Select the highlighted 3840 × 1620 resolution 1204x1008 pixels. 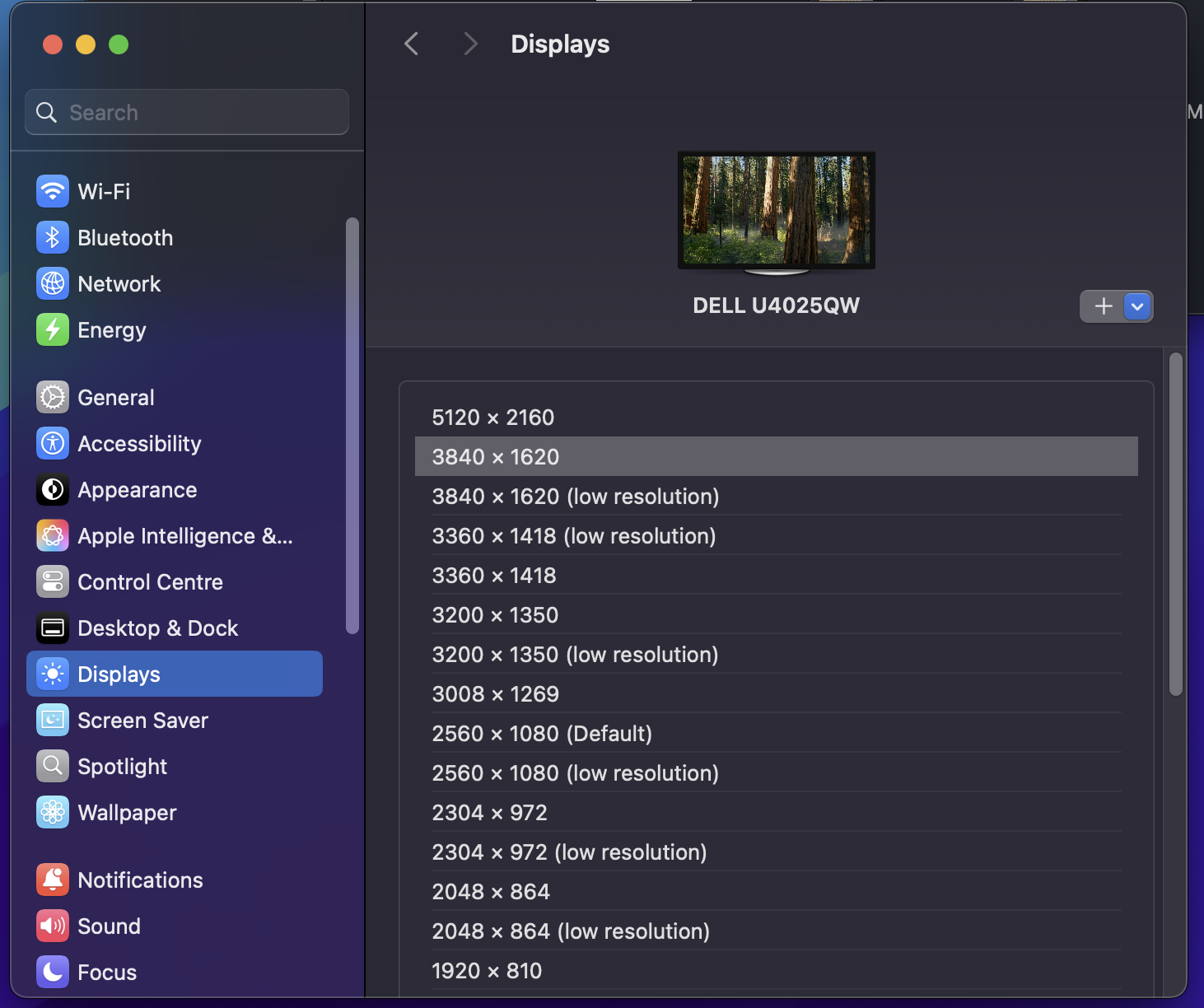(777, 456)
